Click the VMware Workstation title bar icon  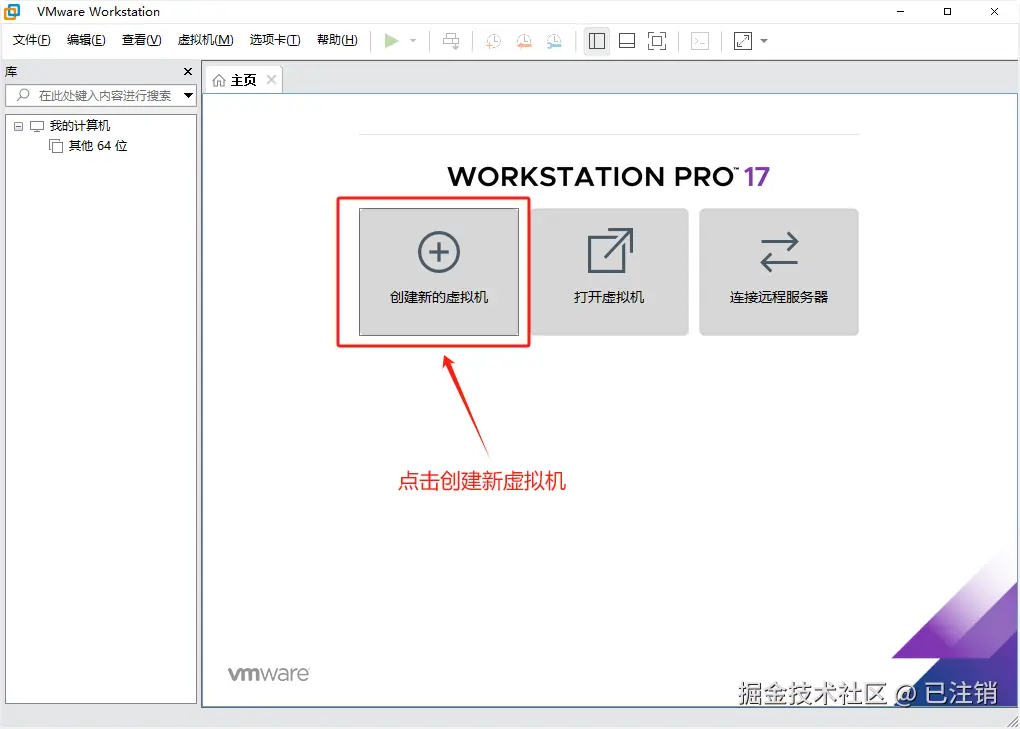(12, 12)
